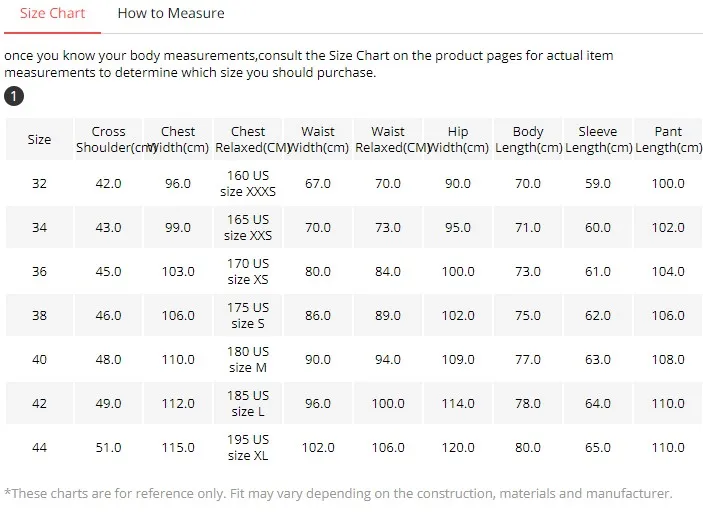Click the Sleeve Length(cm) column header

click(598, 139)
